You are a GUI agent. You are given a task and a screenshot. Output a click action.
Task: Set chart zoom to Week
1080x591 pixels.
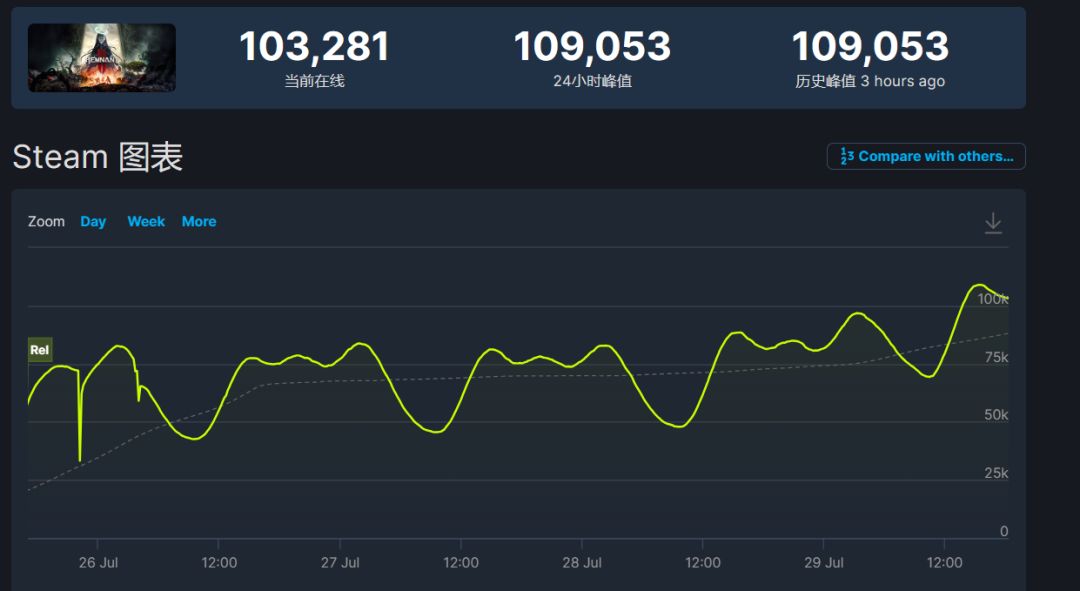click(146, 221)
